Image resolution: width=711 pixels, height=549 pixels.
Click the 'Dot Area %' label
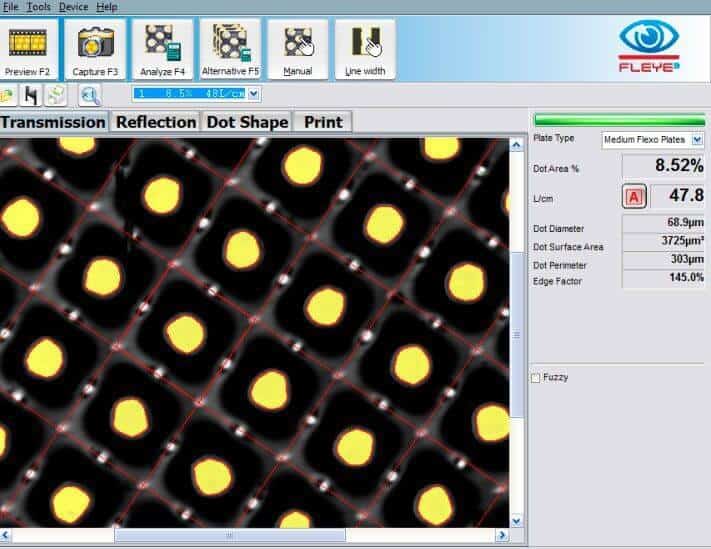click(556, 169)
